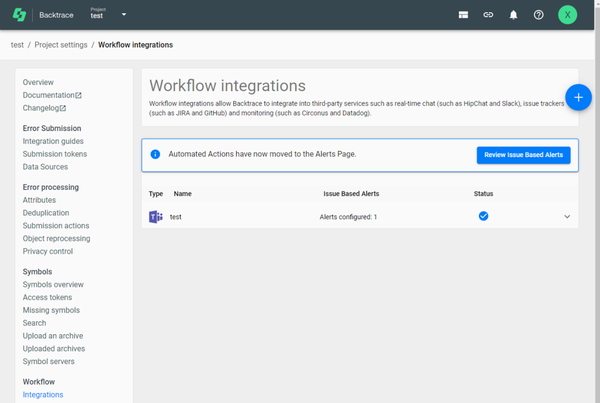Select Deduplication in sidebar menu
The height and width of the screenshot is (403, 600).
pos(48,213)
